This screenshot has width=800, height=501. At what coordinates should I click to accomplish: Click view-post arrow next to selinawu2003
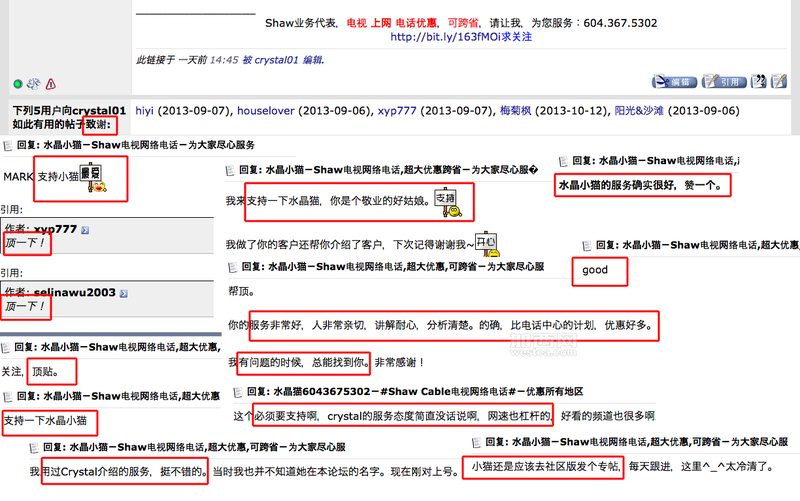click(x=125, y=293)
